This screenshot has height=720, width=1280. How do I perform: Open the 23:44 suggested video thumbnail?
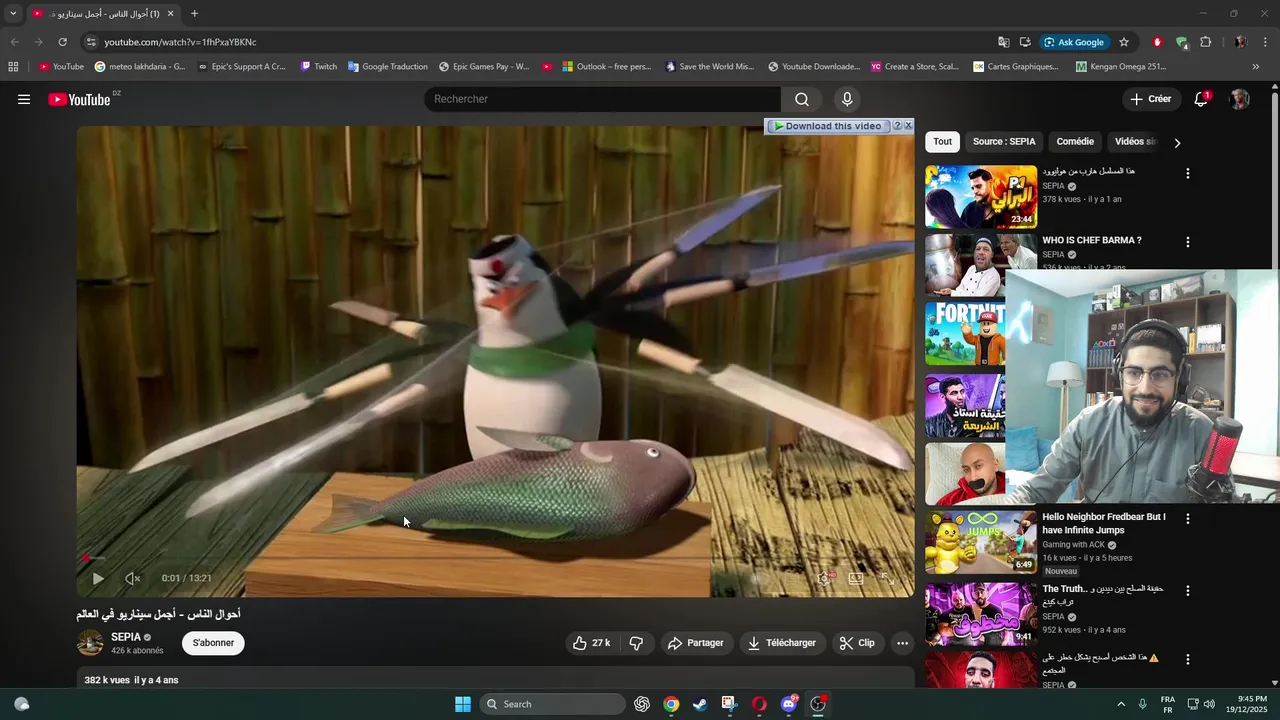point(981,197)
